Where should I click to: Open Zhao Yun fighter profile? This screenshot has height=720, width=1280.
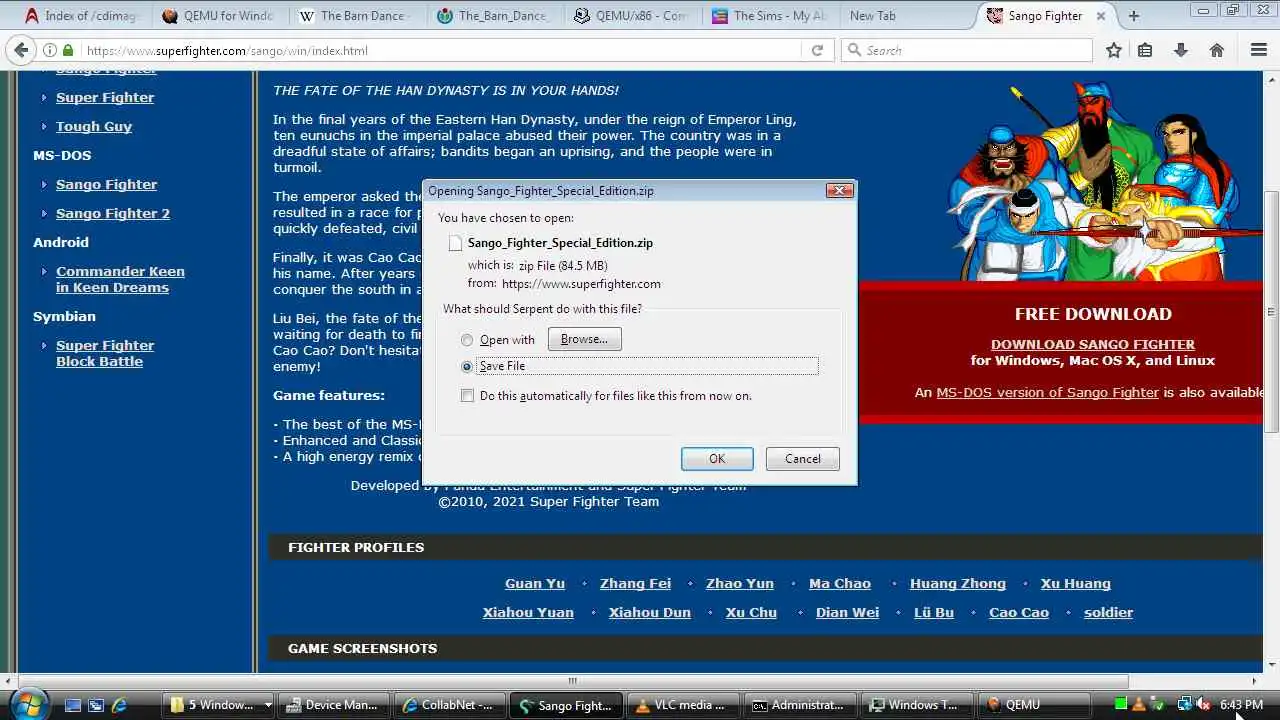pyautogui.click(x=740, y=583)
